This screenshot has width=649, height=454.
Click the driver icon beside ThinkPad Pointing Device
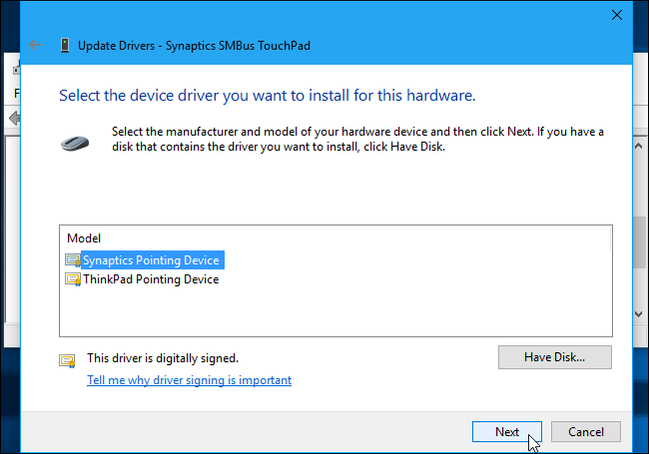coord(73,280)
